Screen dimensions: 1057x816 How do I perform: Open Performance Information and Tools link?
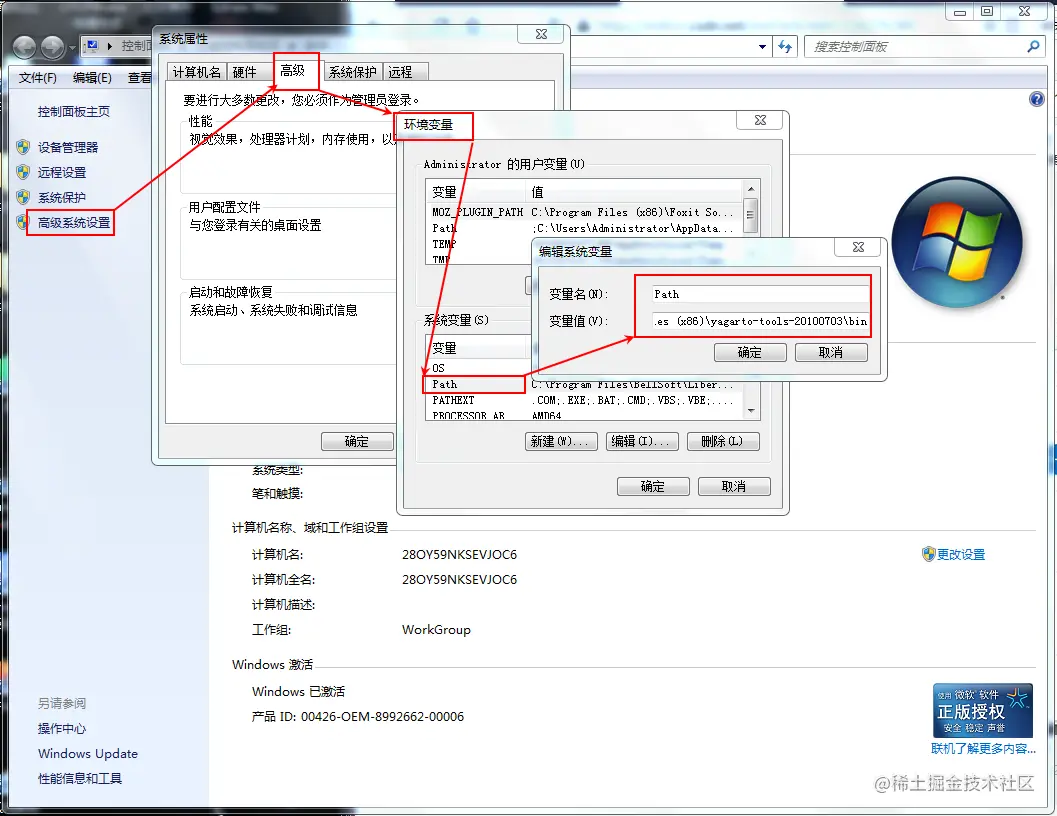[80, 778]
